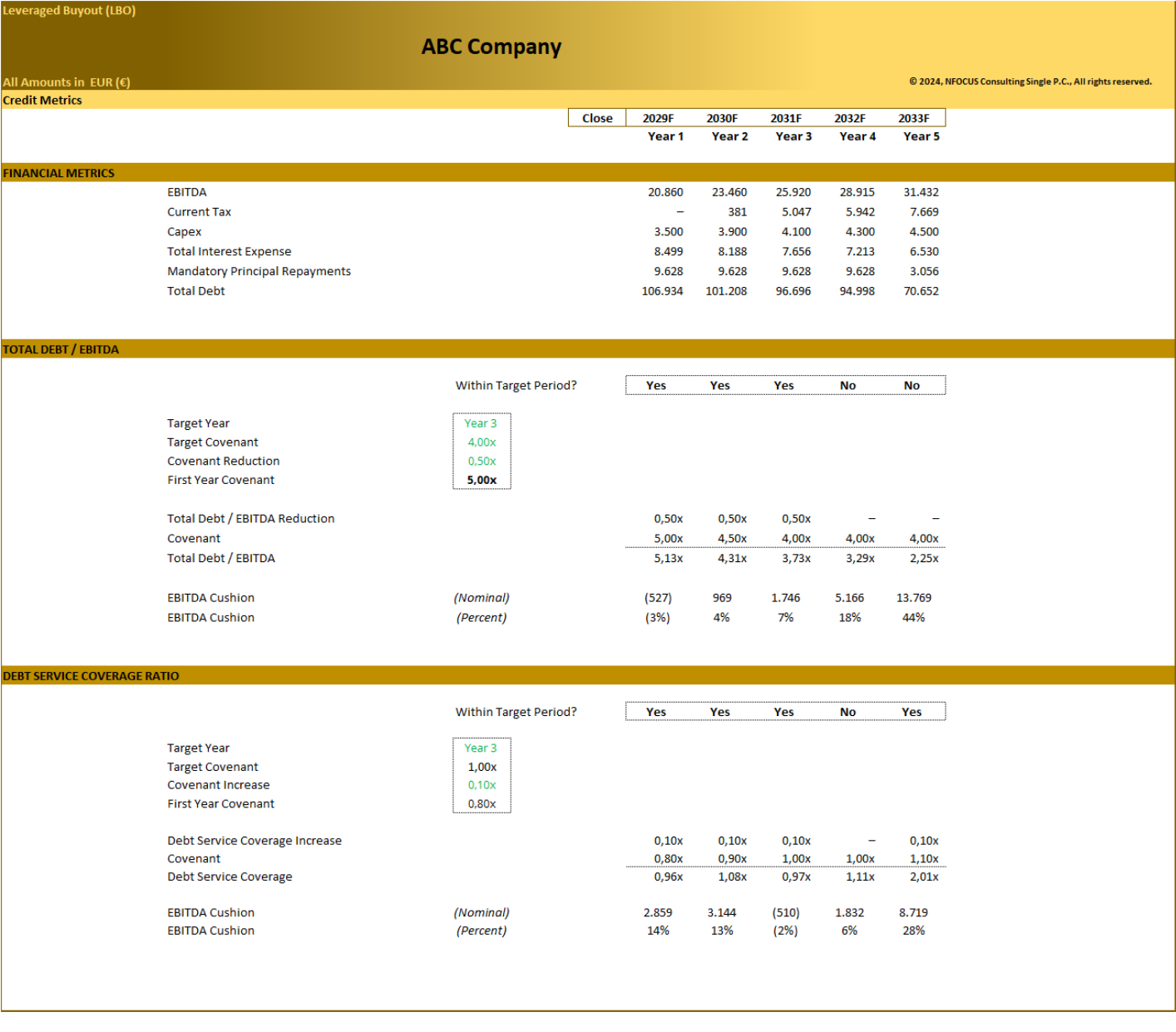Click the 'Year 2' subheader
The height and width of the screenshot is (1032, 1176).
(x=729, y=136)
